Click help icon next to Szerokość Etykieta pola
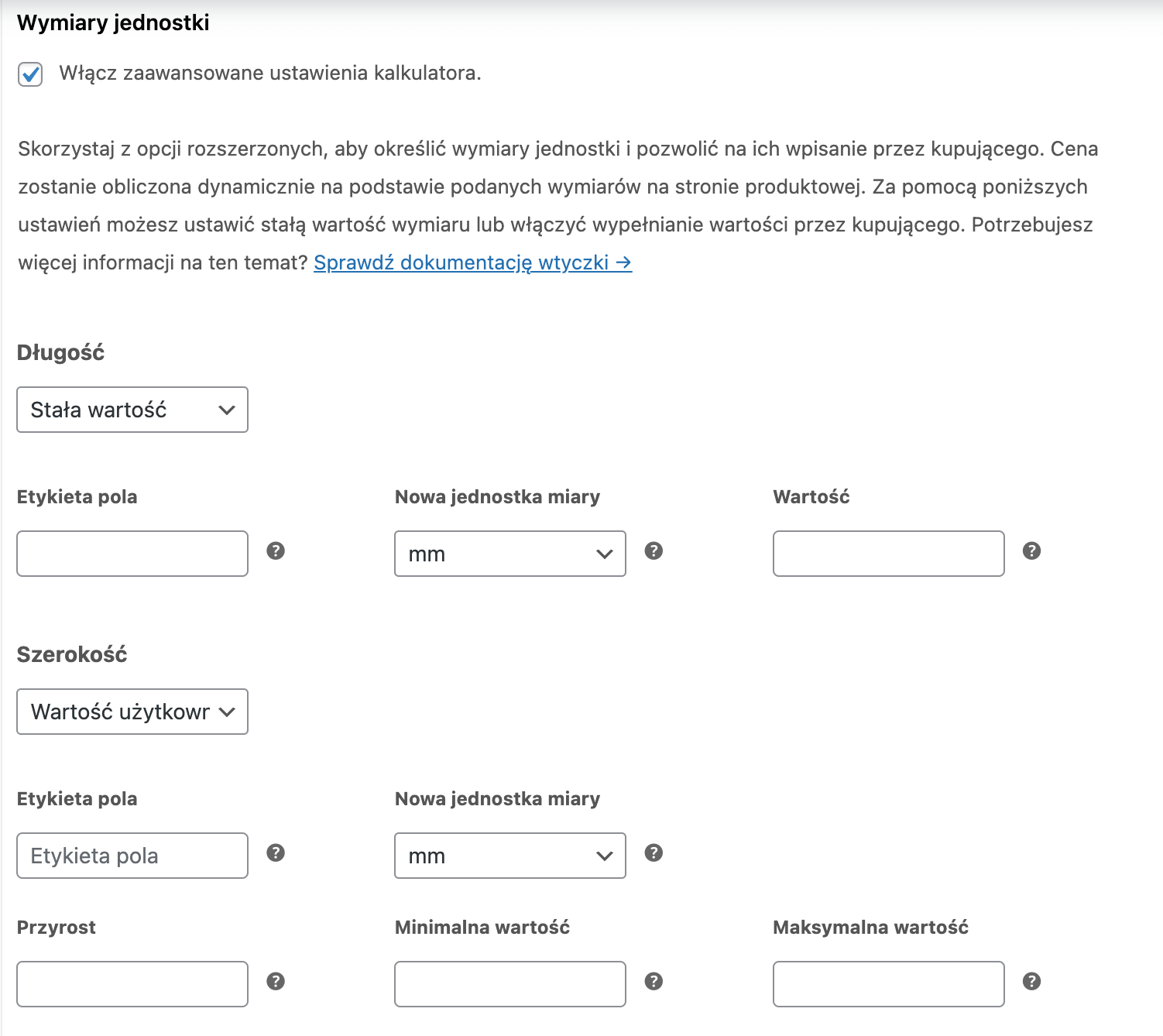Image resolution: width=1163 pixels, height=1036 pixels. [x=276, y=852]
